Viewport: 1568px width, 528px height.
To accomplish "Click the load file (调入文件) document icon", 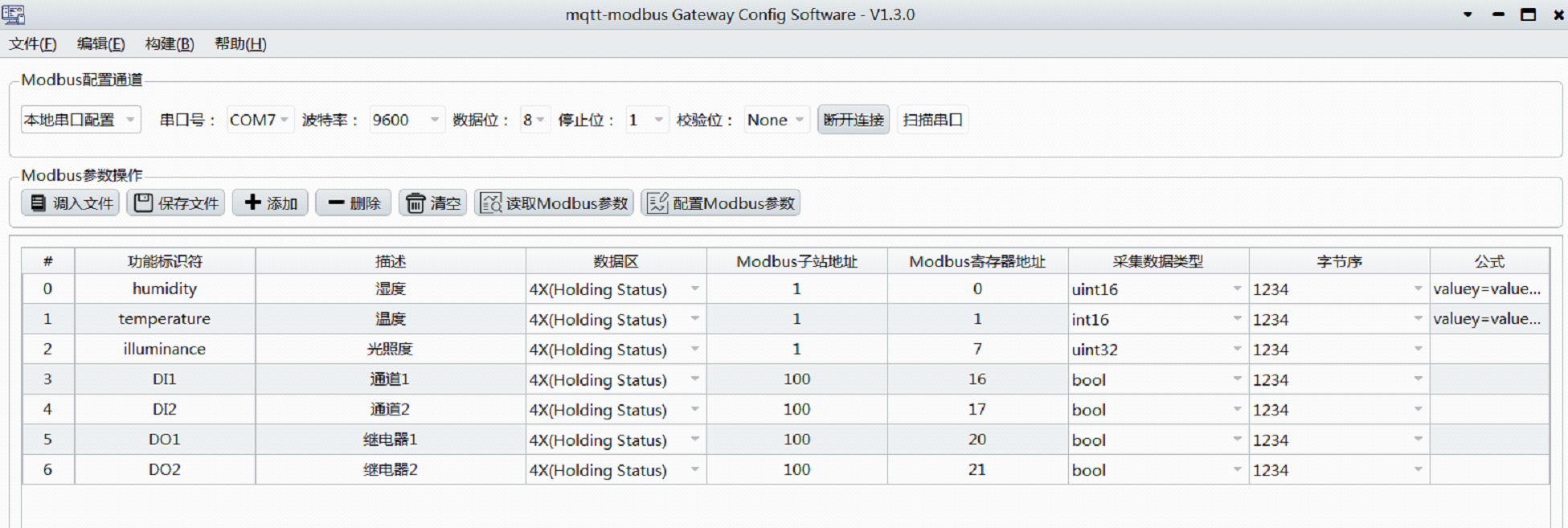I will pos(38,203).
